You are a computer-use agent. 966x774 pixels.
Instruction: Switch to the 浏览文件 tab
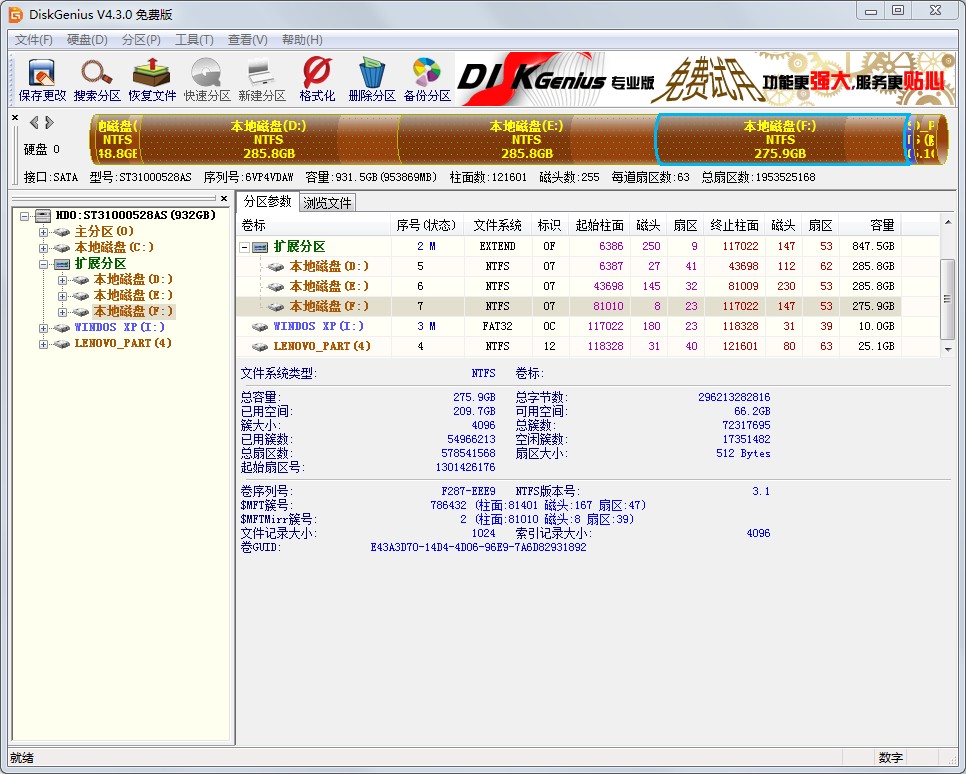coord(327,203)
